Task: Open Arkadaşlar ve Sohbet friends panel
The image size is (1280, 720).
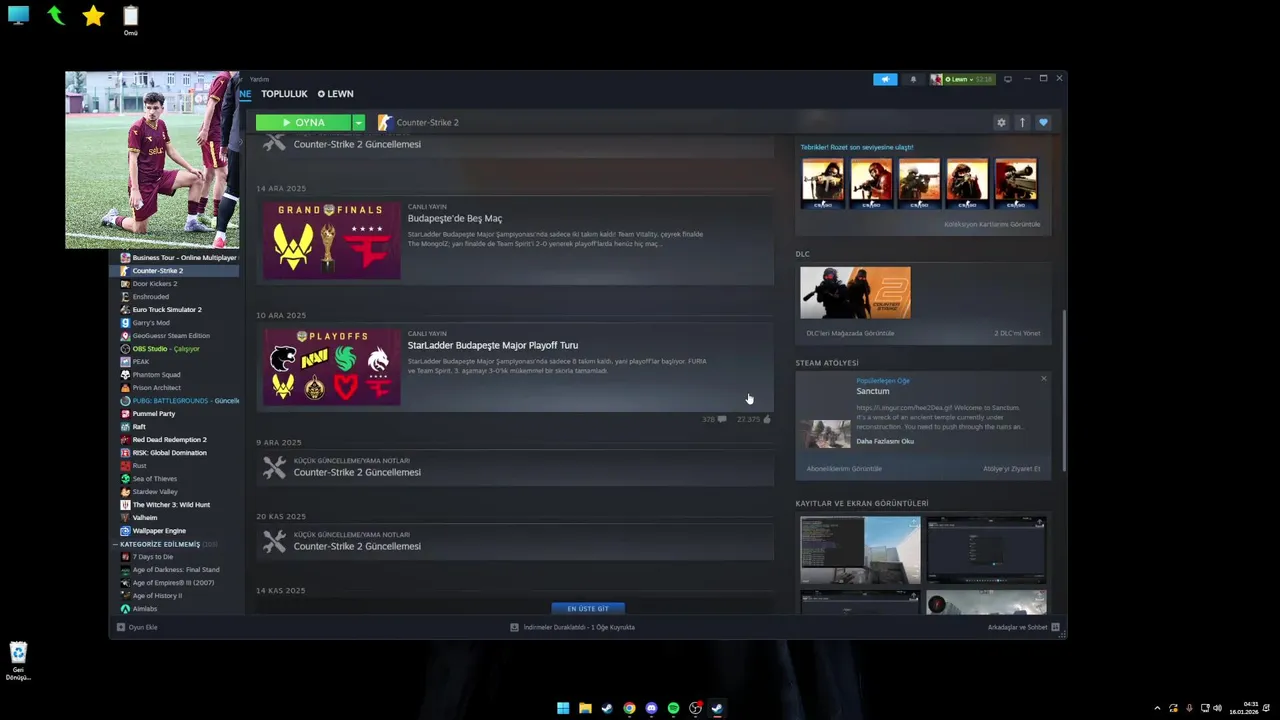Action: (x=1023, y=628)
